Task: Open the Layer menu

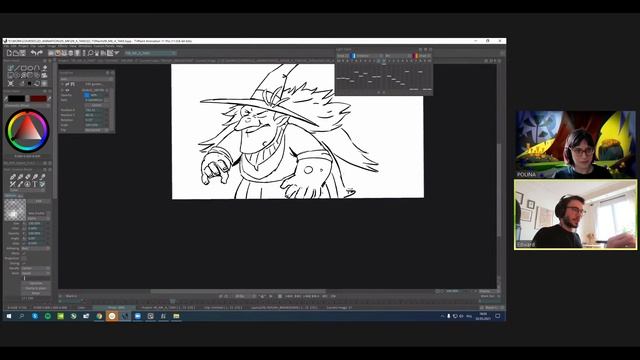Action: coord(41,46)
